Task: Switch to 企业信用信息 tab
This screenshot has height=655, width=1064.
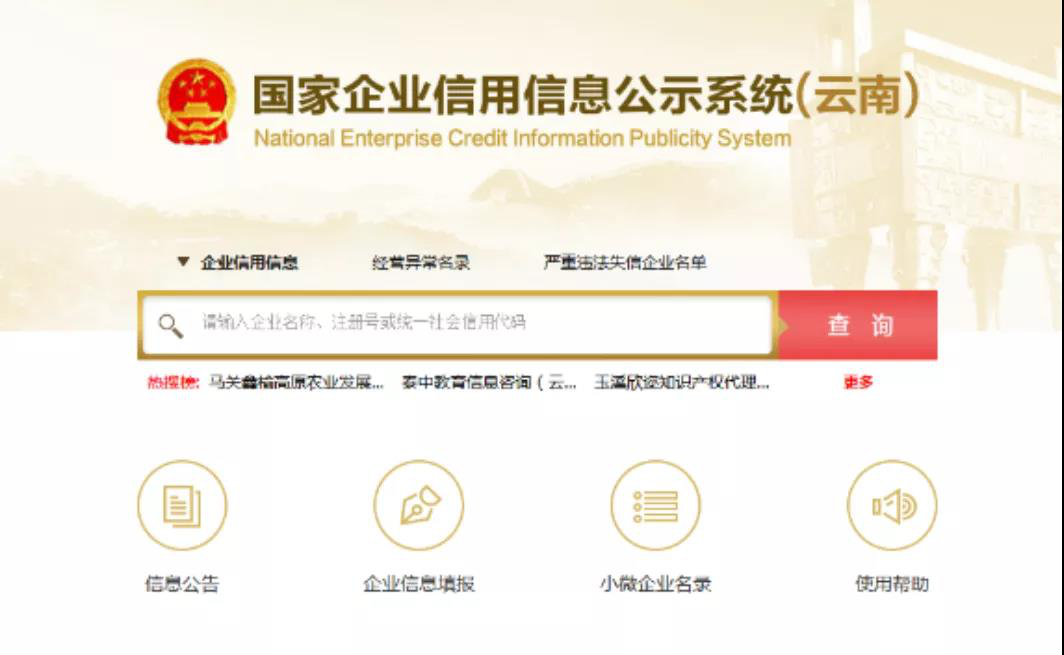Action: coord(249,263)
